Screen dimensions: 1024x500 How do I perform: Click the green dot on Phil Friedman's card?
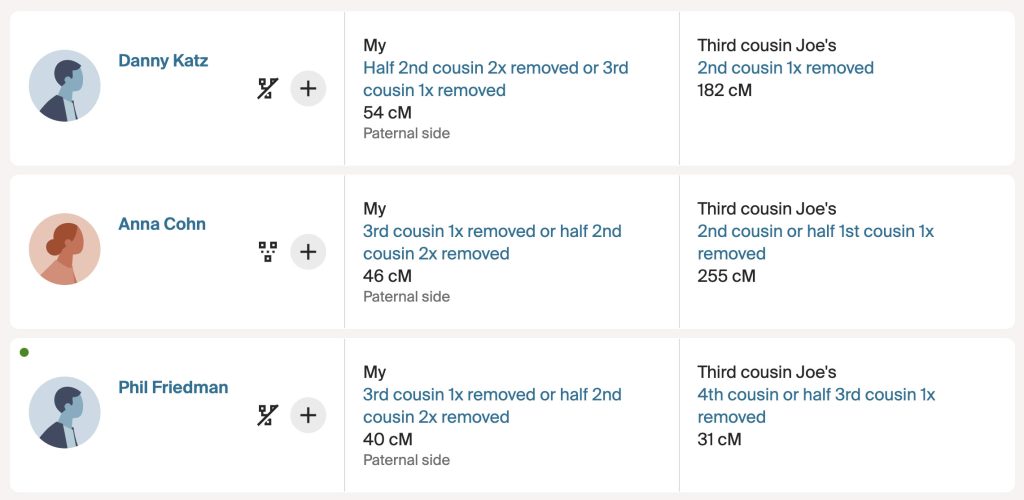24,352
